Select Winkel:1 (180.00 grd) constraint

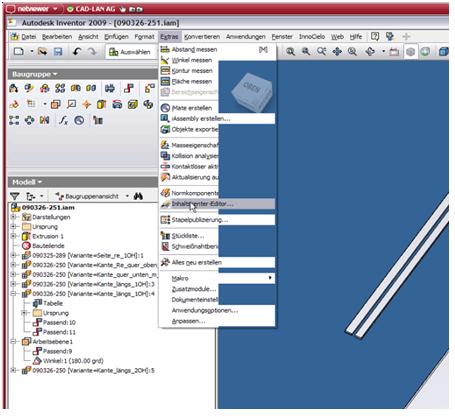click(73, 361)
